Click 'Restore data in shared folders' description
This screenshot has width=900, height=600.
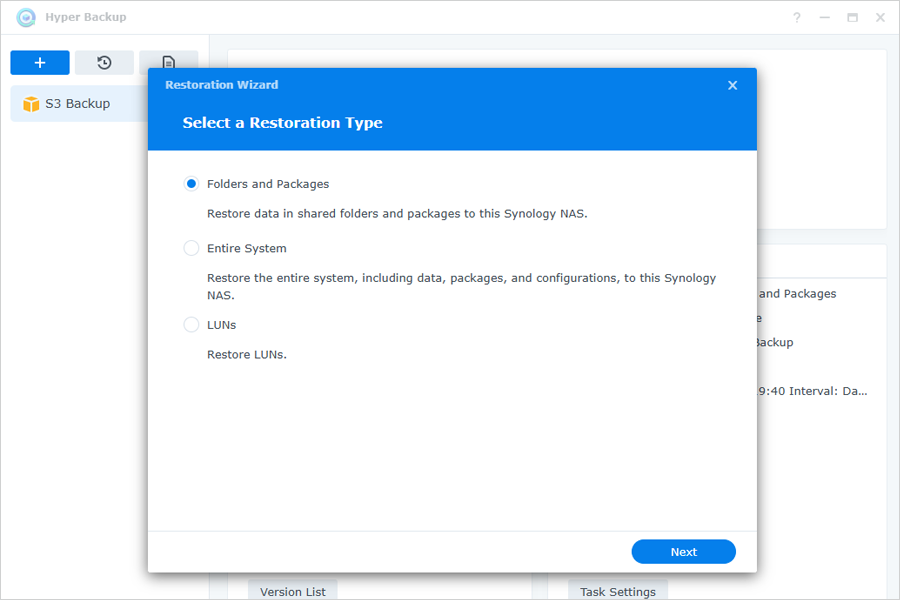(397, 214)
